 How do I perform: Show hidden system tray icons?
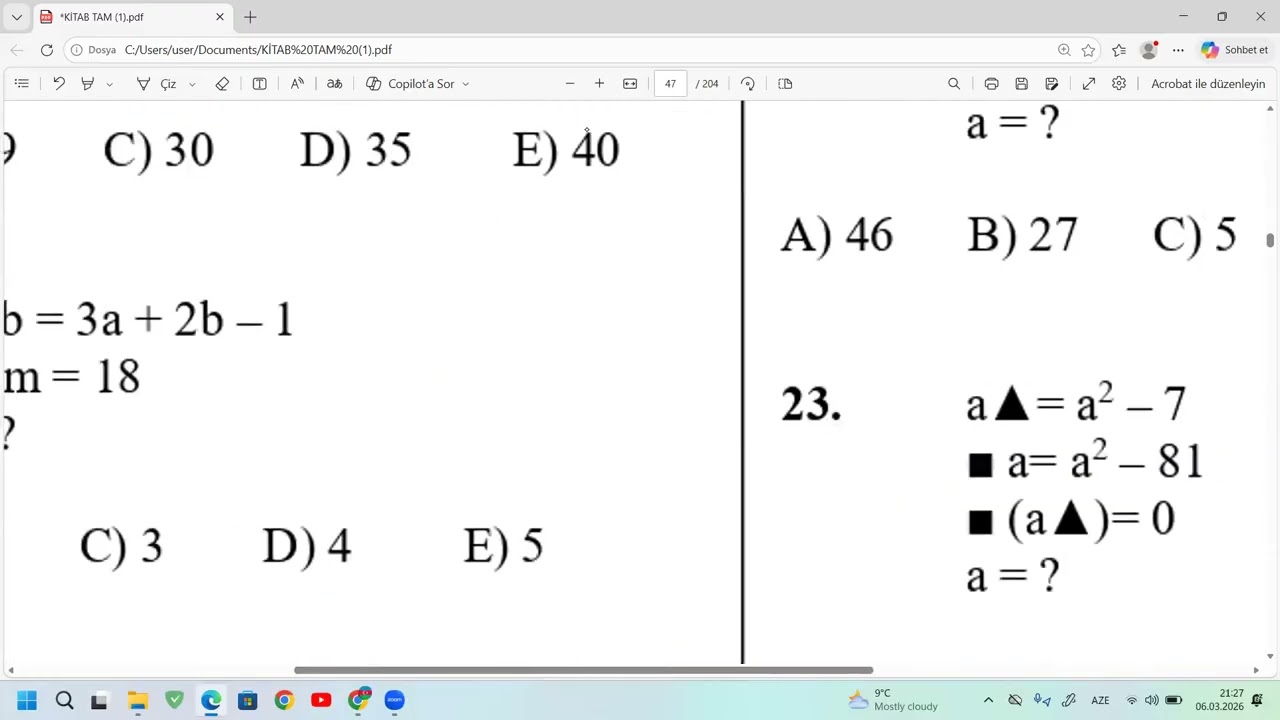(x=988, y=700)
